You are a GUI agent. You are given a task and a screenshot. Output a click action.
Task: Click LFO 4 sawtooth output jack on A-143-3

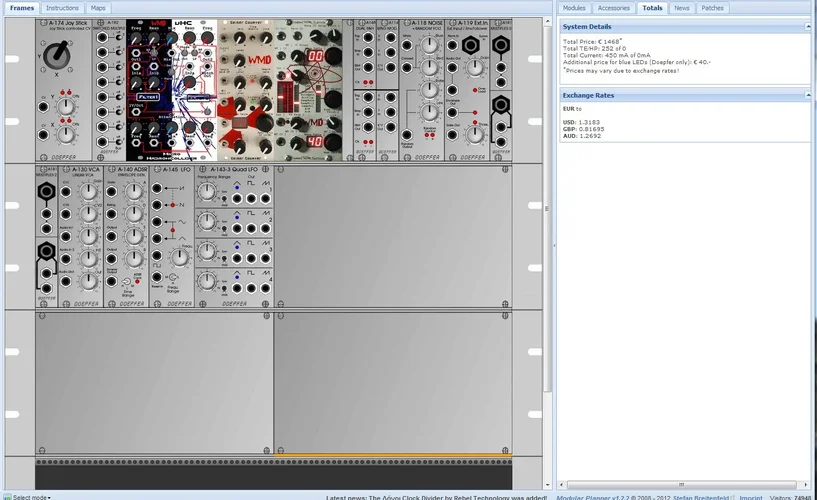tap(265, 288)
